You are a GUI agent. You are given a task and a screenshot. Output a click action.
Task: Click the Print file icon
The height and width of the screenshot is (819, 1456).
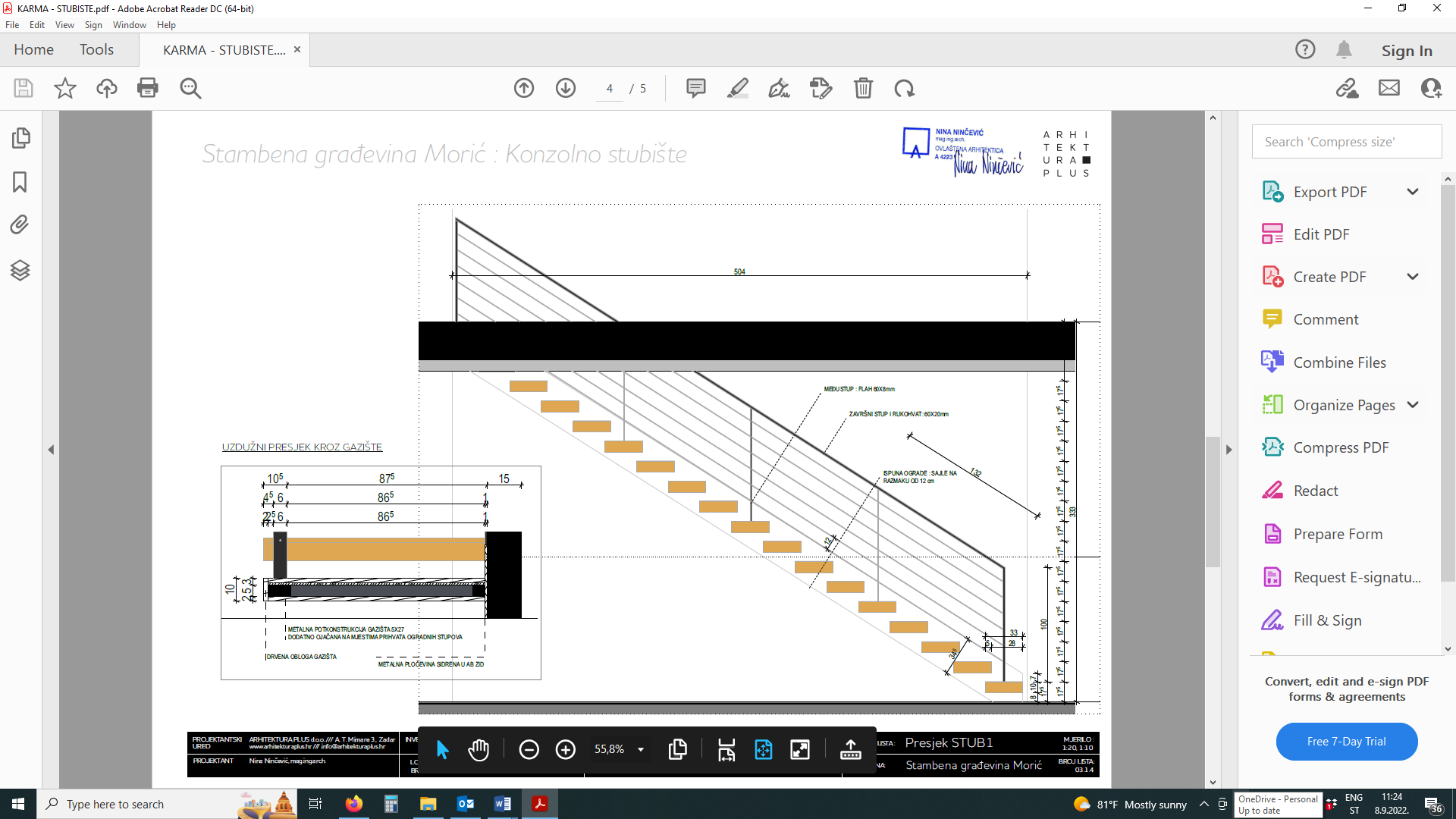(x=148, y=88)
